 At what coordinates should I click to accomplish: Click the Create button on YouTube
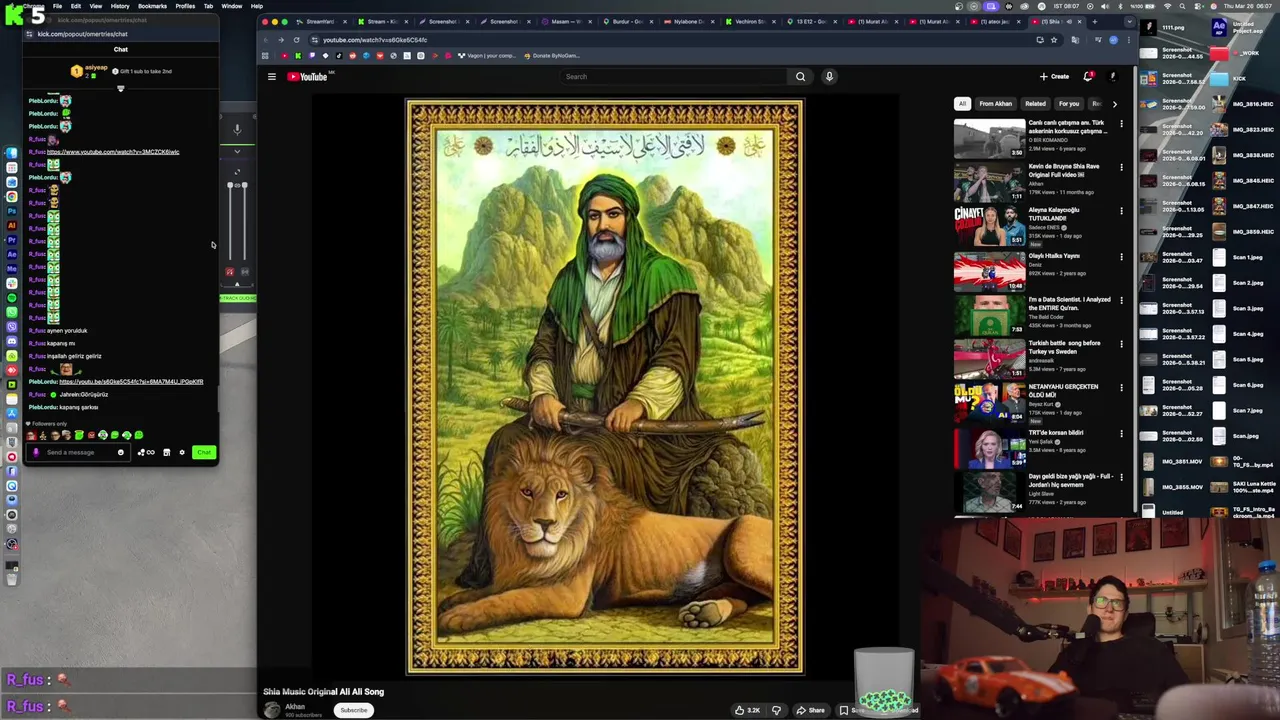pos(1054,76)
